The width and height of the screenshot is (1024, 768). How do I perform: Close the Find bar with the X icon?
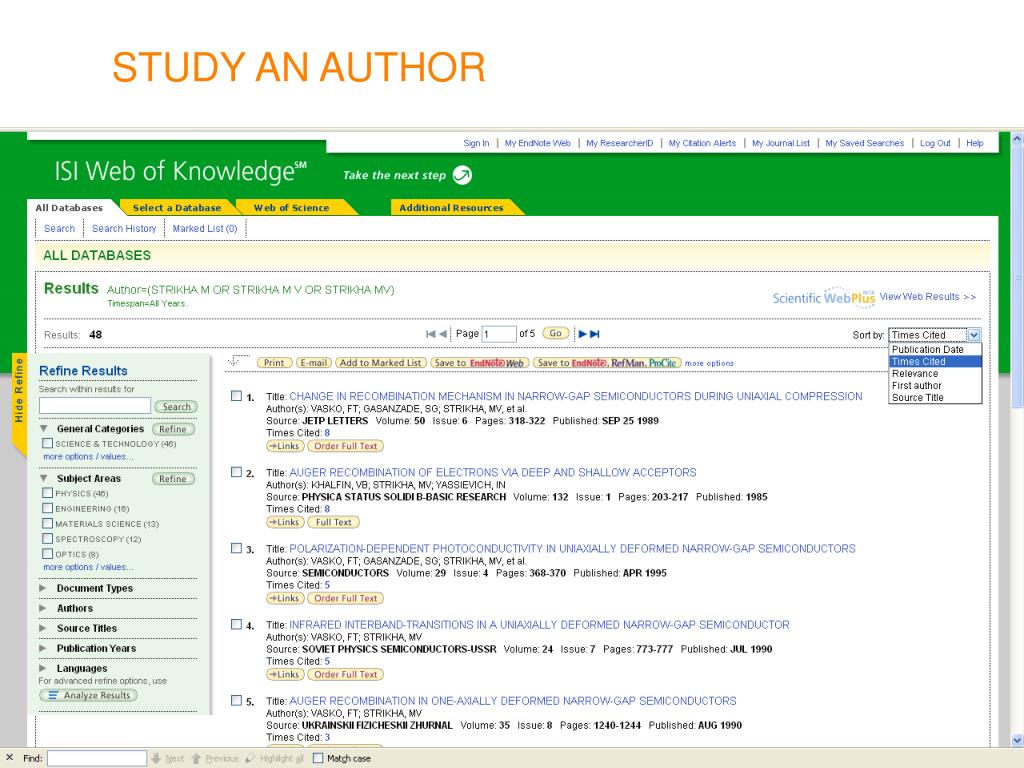click(9, 758)
